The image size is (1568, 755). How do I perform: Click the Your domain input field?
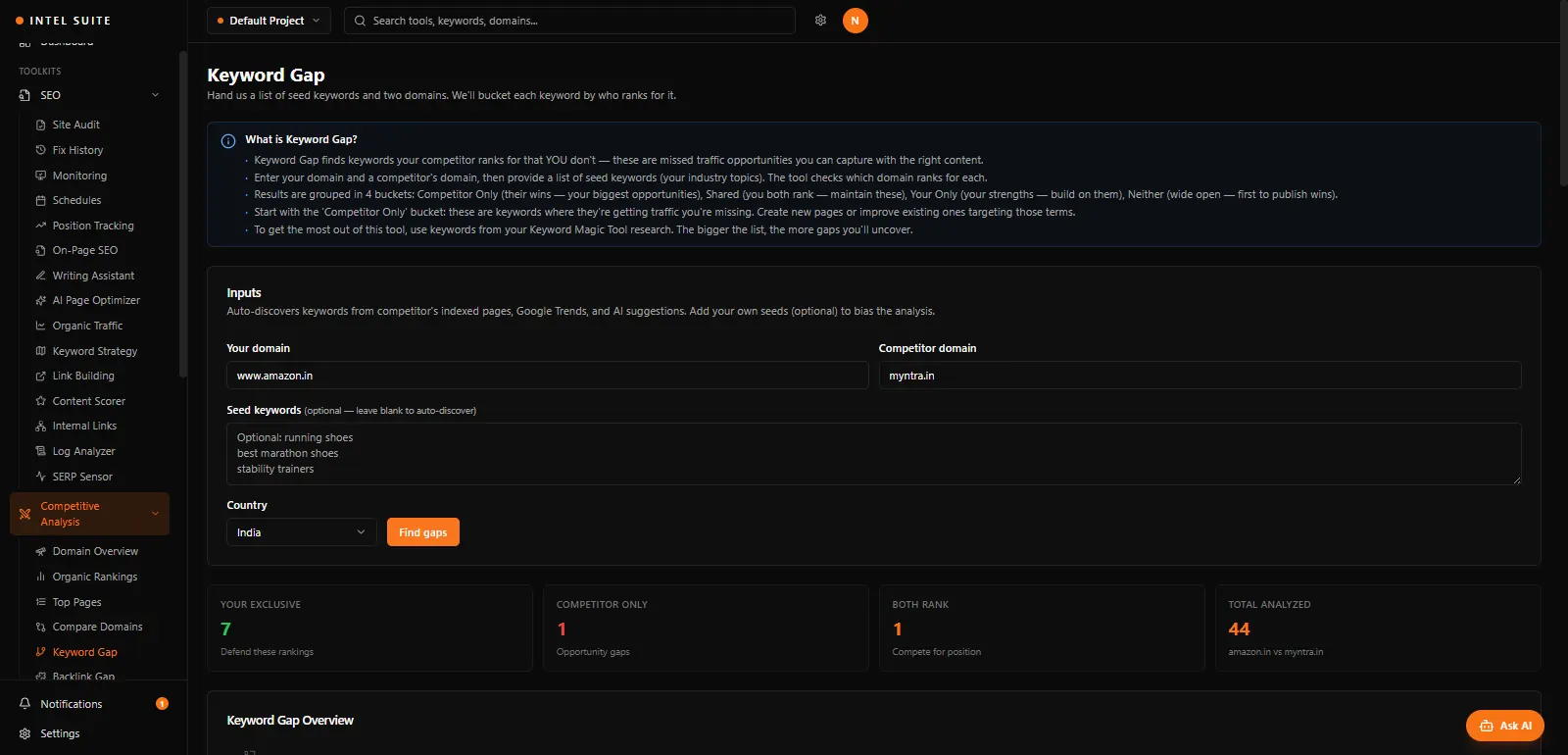tap(547, 376)
